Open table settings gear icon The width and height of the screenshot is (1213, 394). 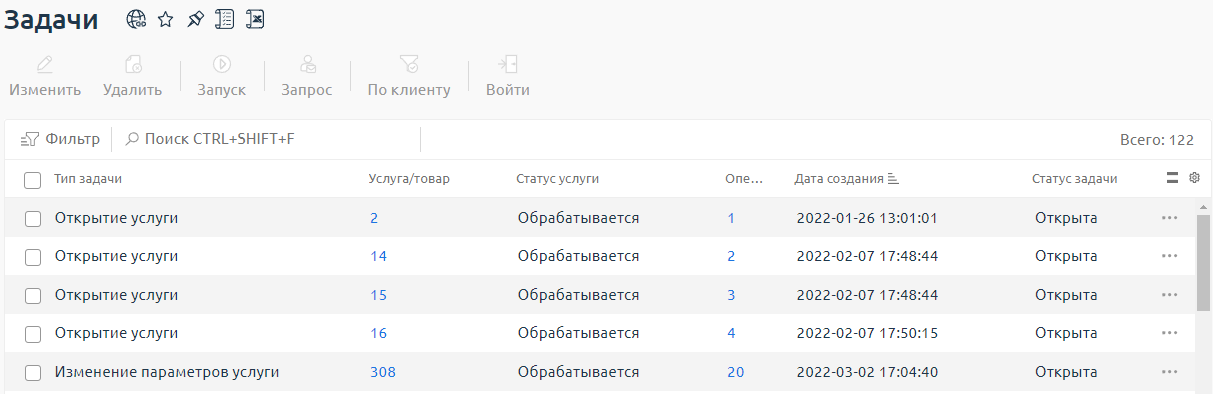pos(1194,178)
